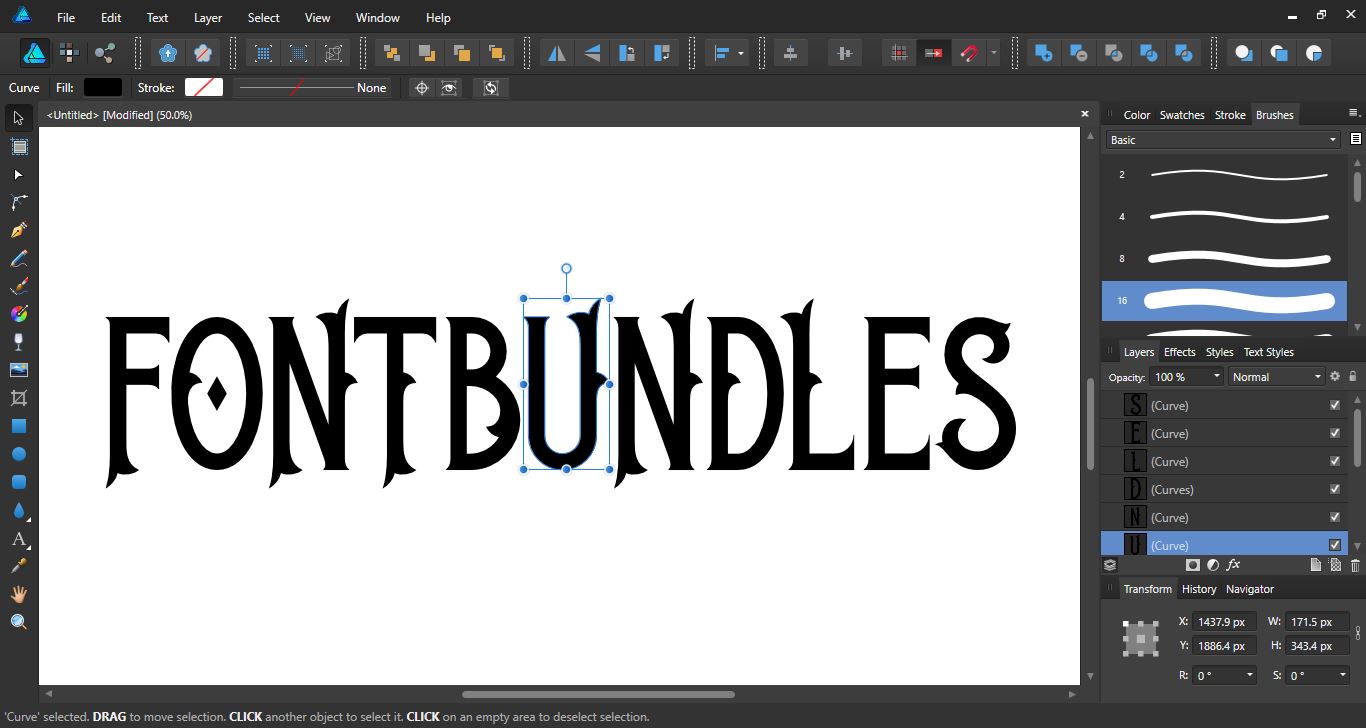Screen dimensions: 1366x728
Task: Open the Text Styles tab
Action: tap(1269, 352)
